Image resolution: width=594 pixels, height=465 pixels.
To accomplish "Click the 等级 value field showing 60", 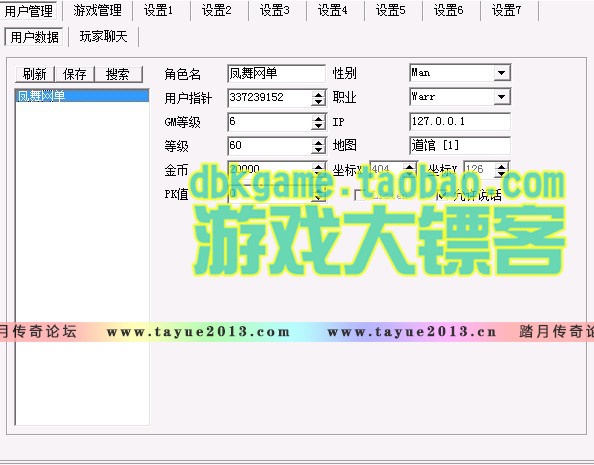I will pos(270,146).
